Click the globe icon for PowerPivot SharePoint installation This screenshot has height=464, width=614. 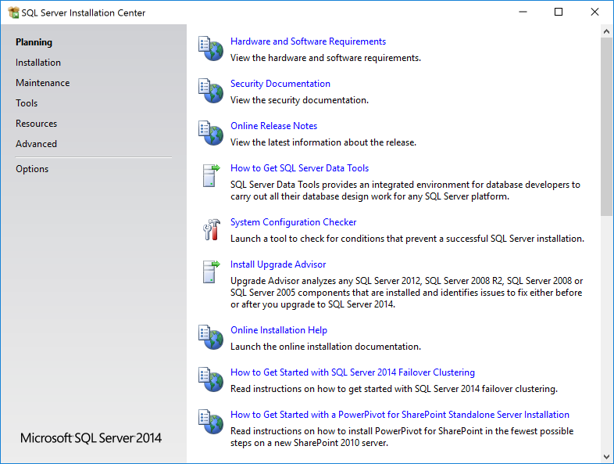tap(211, 422)
